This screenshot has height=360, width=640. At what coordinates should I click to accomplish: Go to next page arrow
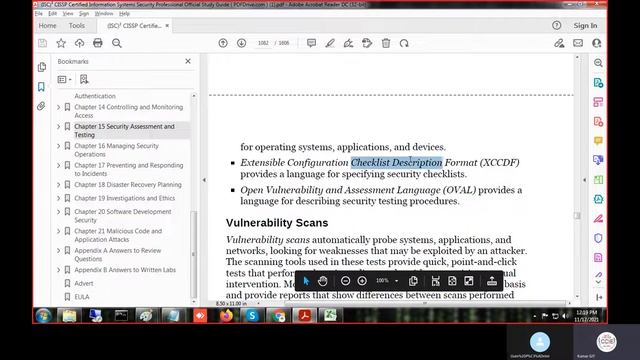(x=242, y=43)
